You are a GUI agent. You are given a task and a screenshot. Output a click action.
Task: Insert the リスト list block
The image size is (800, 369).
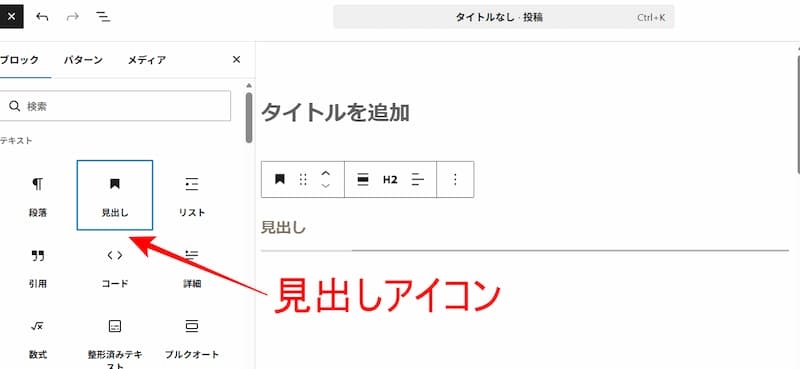pyautogui.click(x=192, y=195)
